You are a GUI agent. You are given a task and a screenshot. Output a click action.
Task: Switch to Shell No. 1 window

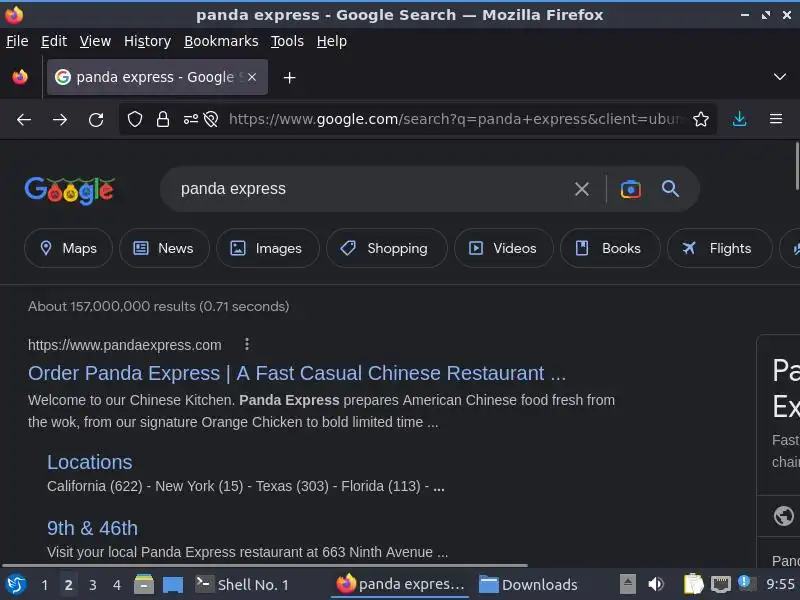click(x=242, y=585)
